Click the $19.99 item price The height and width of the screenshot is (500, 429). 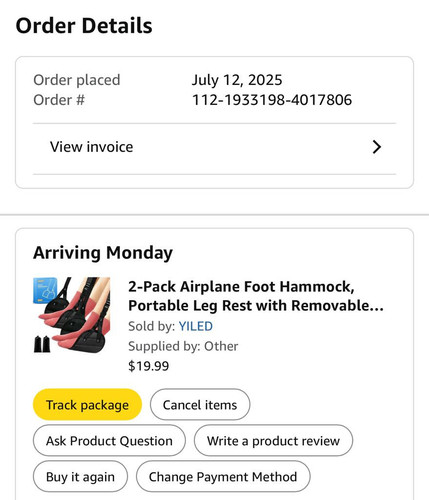(x=149, y=366)
